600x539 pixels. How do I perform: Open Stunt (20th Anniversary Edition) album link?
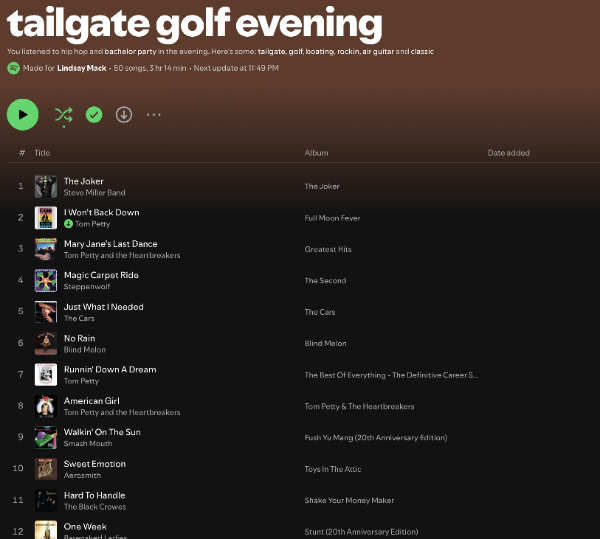(361, 532)
